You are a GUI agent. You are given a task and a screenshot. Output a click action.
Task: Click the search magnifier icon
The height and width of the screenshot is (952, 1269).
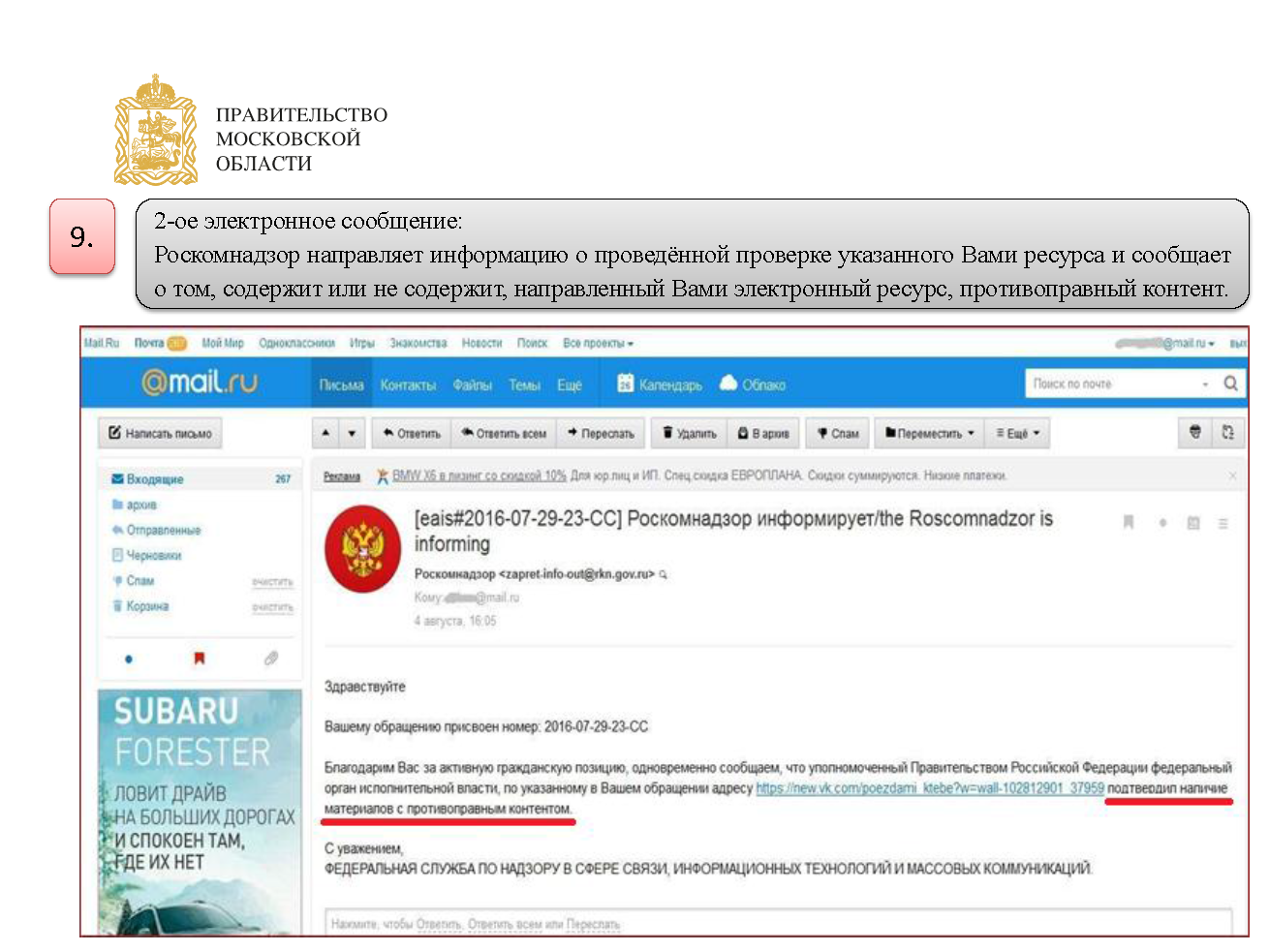pos(1230,384)
